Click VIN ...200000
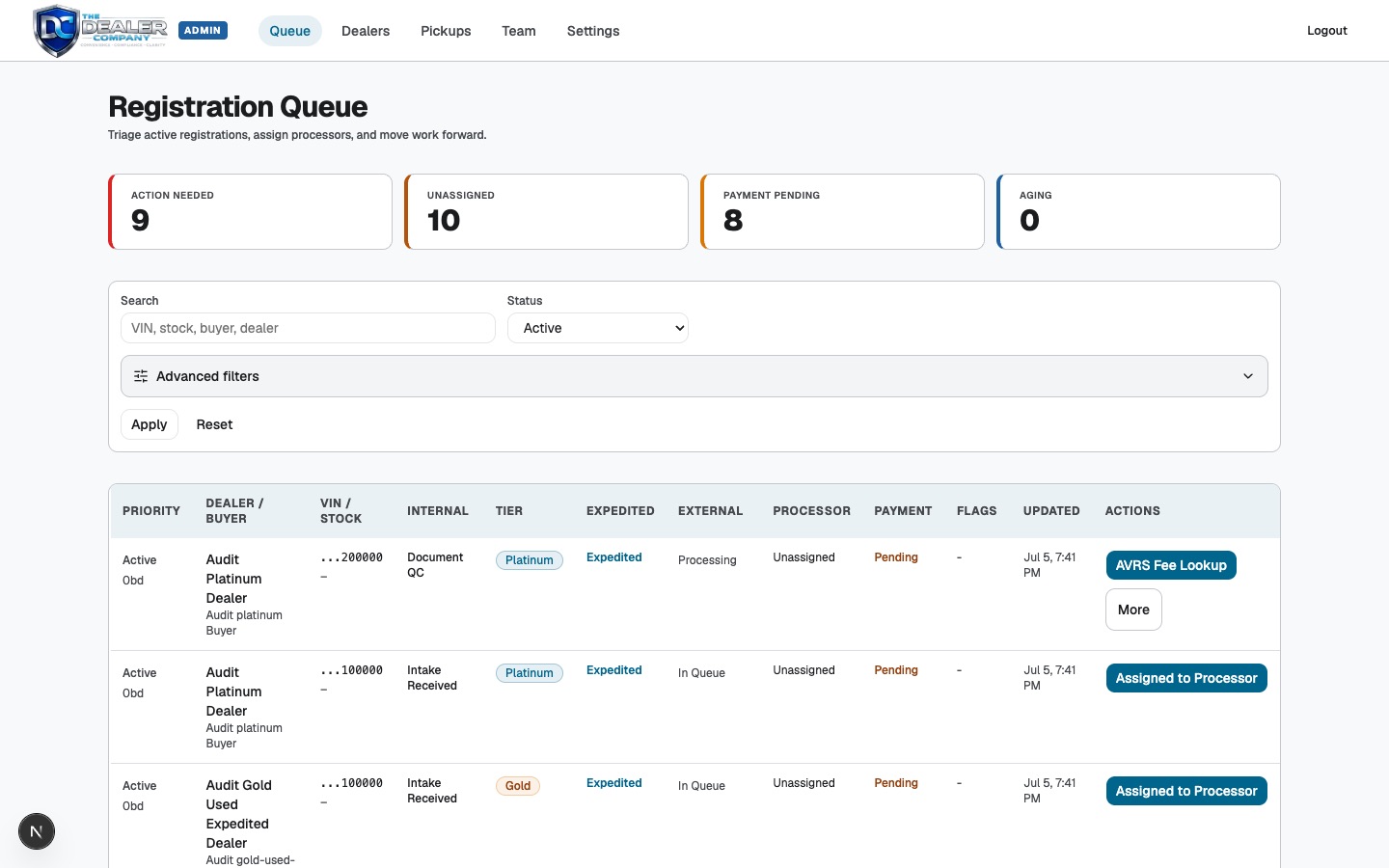The image size is (1389, 868). (351, 557)
